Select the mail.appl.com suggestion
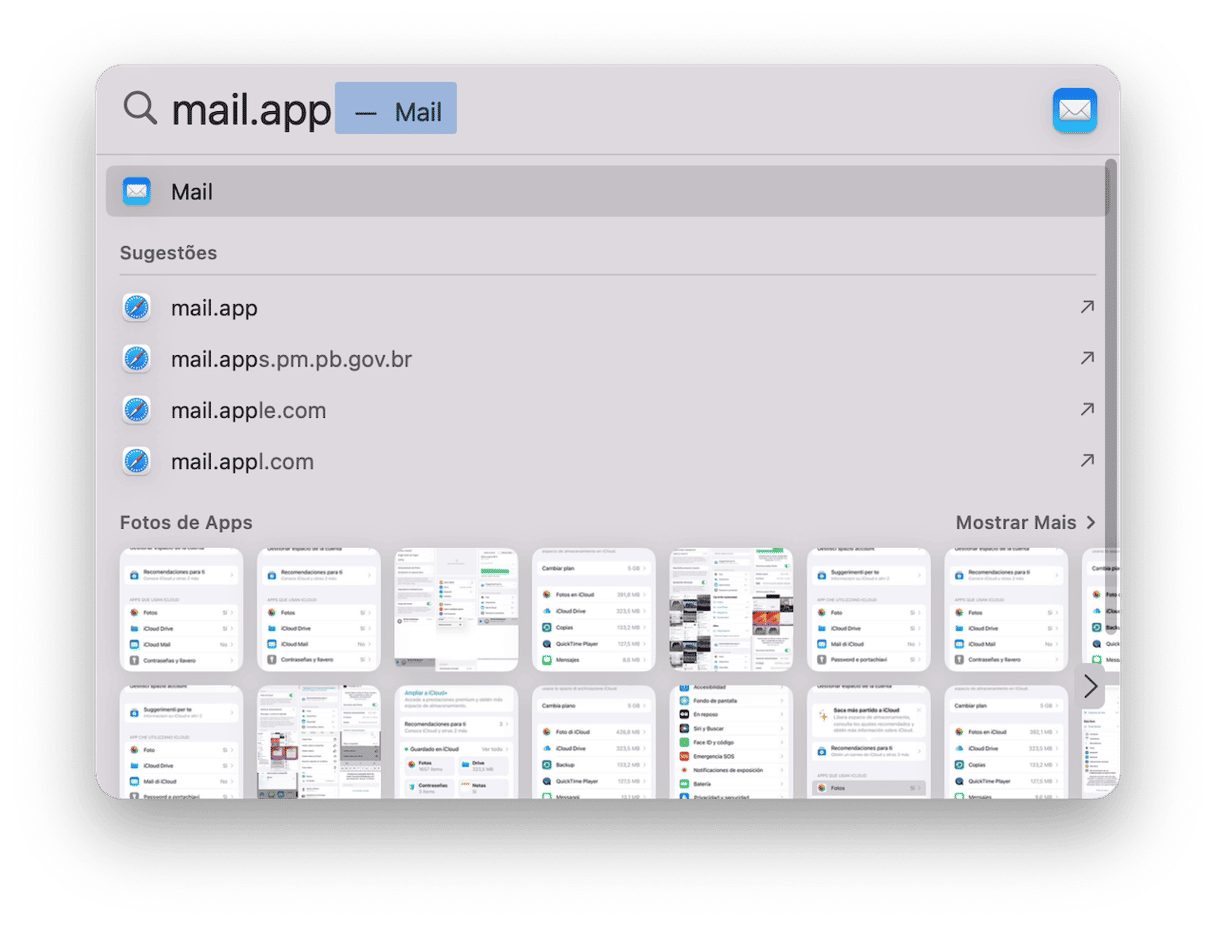Image resolution: width=1216 pixels, height=925 pixels. 607,461
